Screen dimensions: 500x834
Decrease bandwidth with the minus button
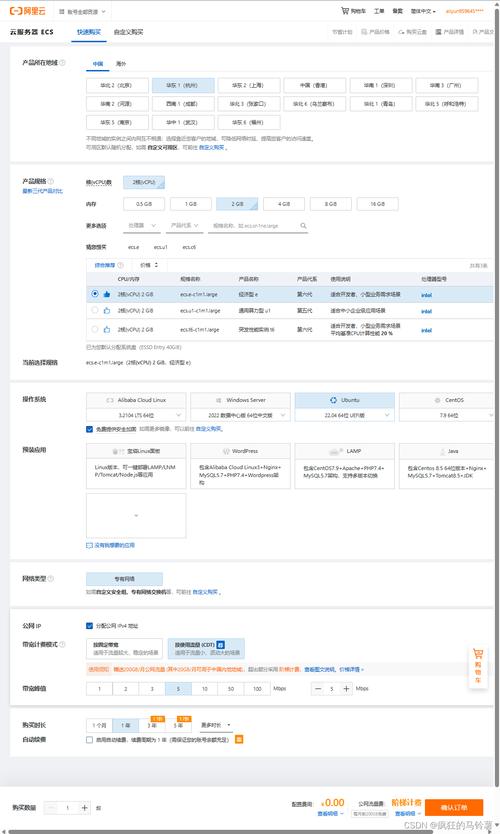tap(318, 688)
